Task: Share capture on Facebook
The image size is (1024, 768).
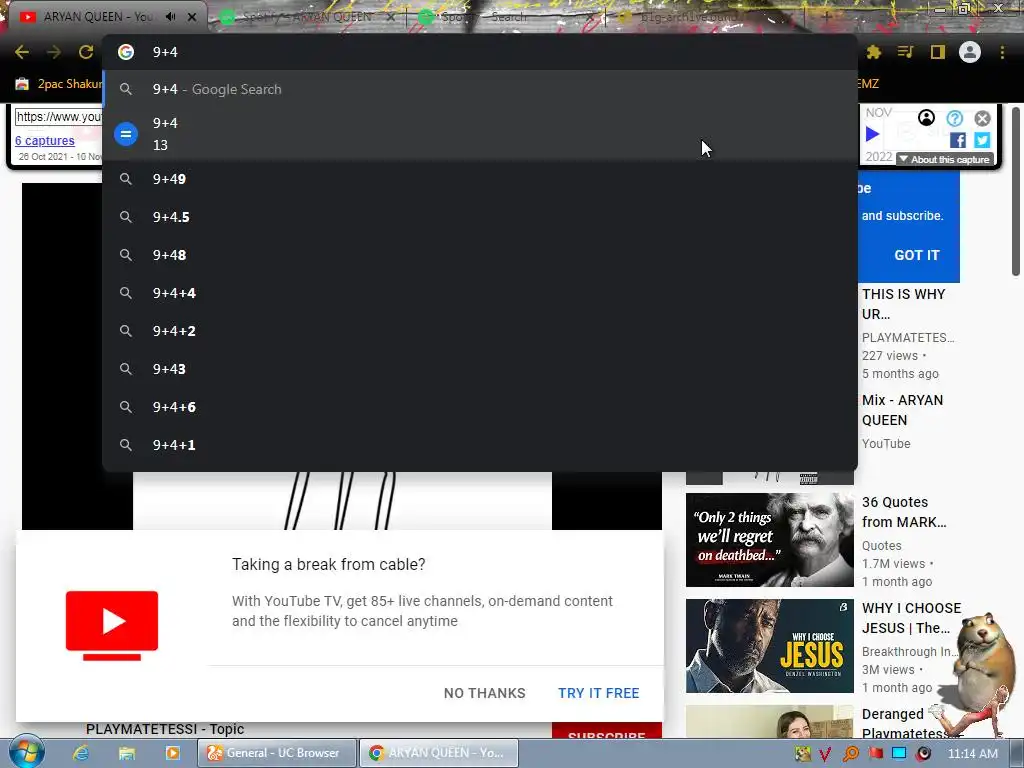Action: (x=958, y=140)
